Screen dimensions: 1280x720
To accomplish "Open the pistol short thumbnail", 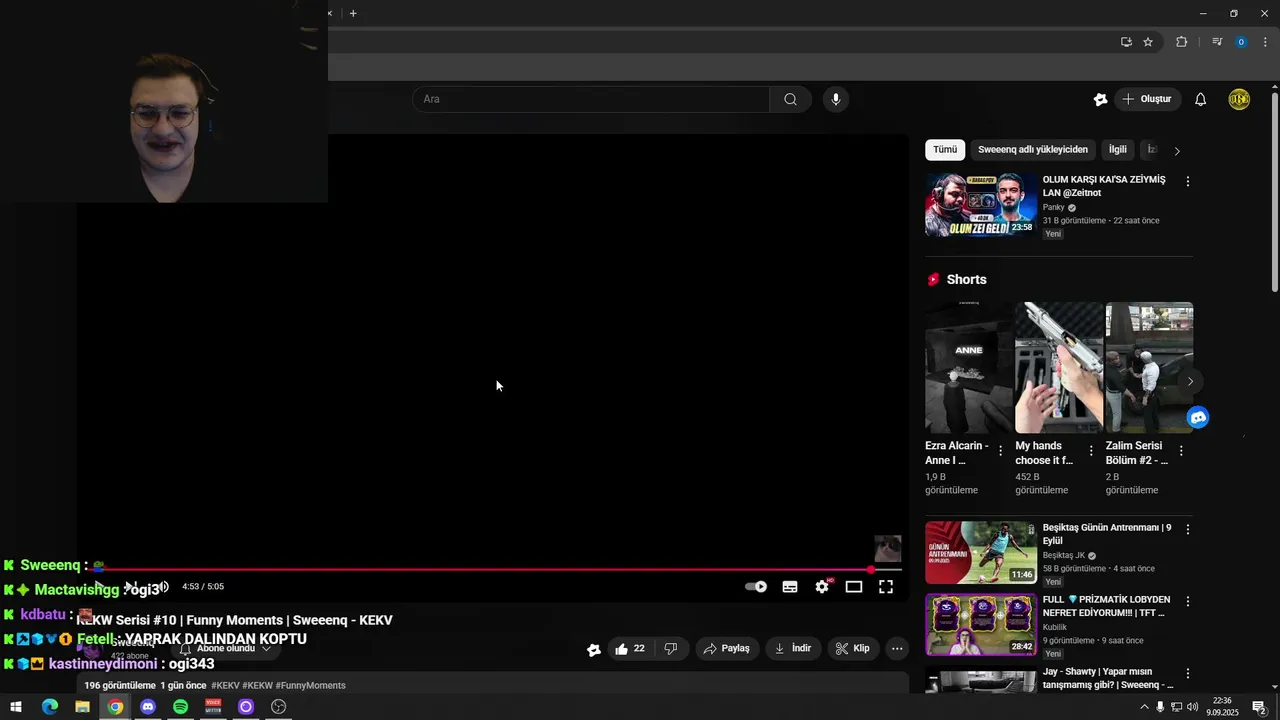I will (1059, 367).
